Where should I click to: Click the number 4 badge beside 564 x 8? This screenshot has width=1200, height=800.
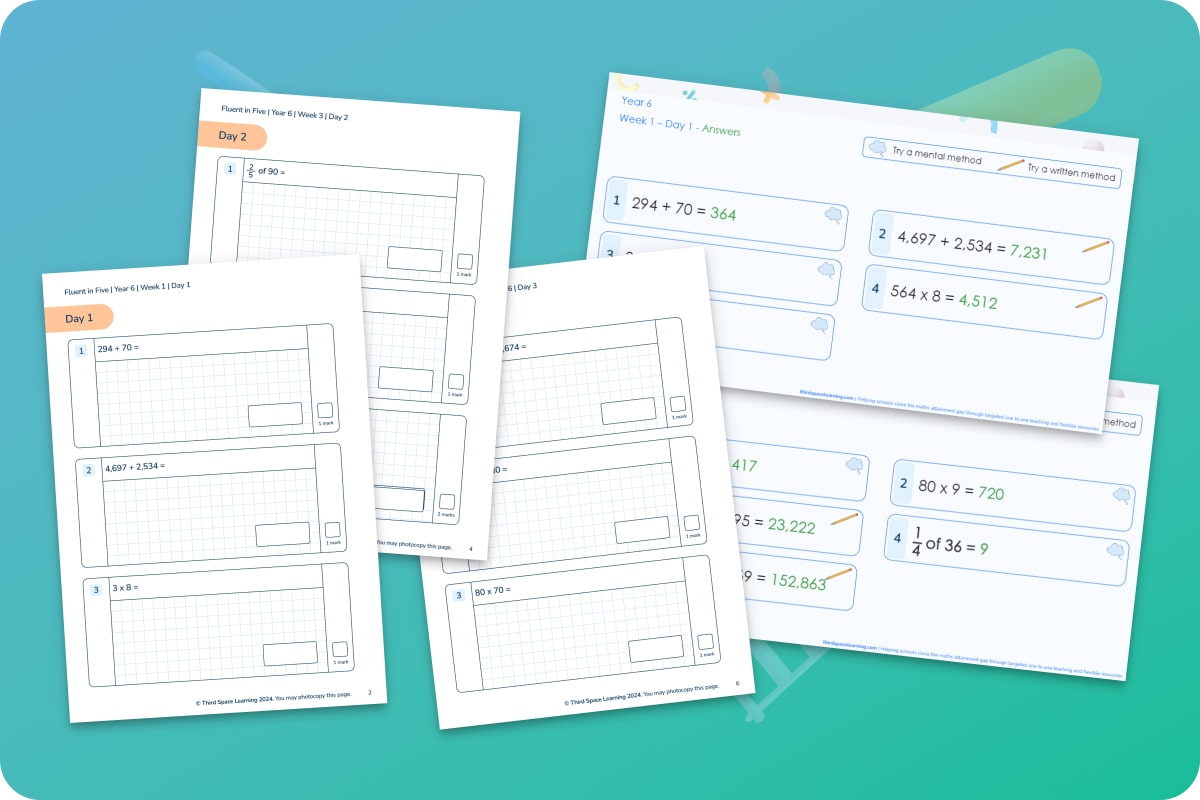click(x=875, y=290)
